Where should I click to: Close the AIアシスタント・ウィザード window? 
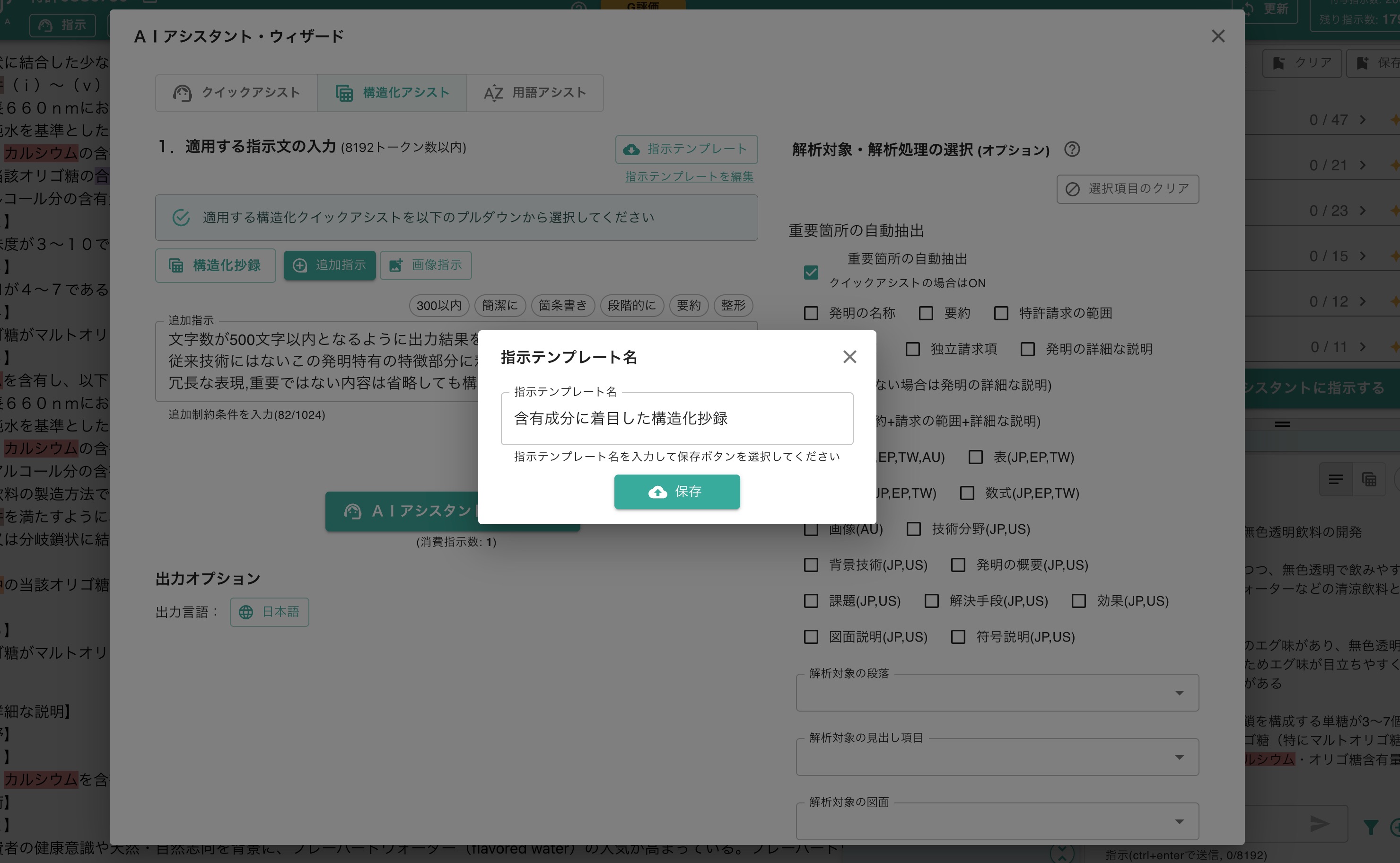[x=1218, y=36]
